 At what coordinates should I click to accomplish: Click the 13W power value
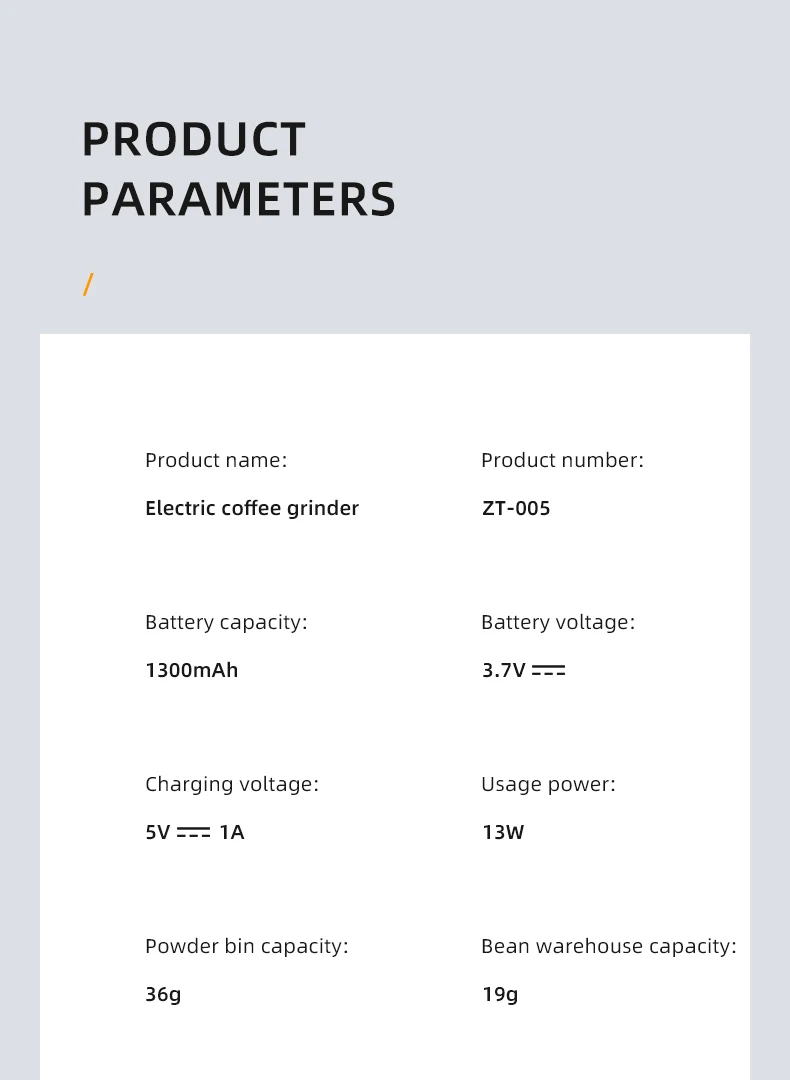pyautogui.click(x=503, y=833)
